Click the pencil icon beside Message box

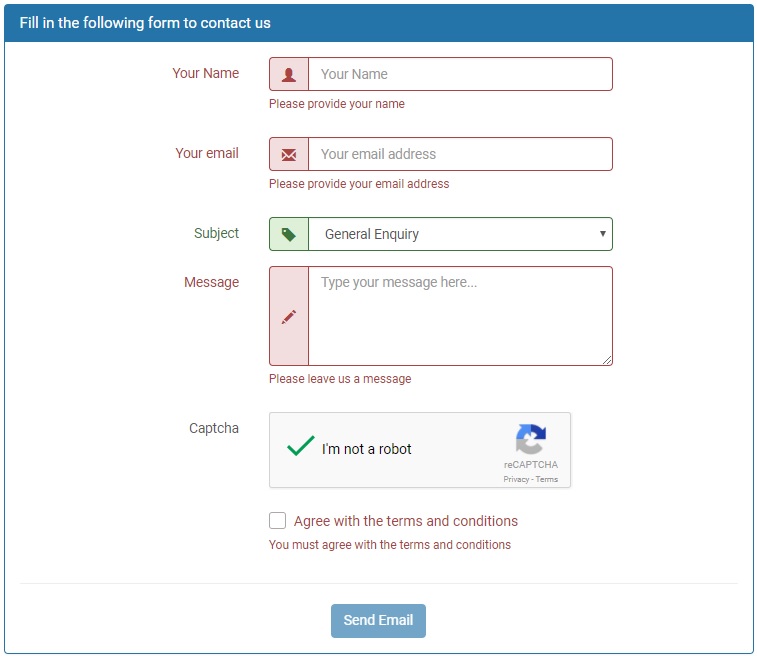point(289,316)
